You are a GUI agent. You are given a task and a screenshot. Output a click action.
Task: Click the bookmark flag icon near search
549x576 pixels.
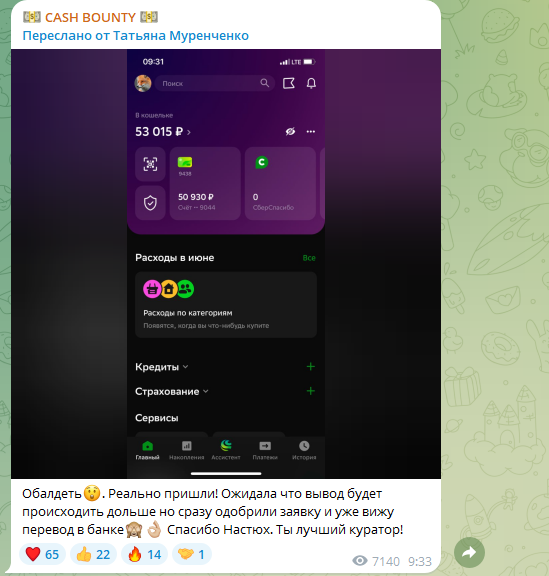click(x=289, y=83)
